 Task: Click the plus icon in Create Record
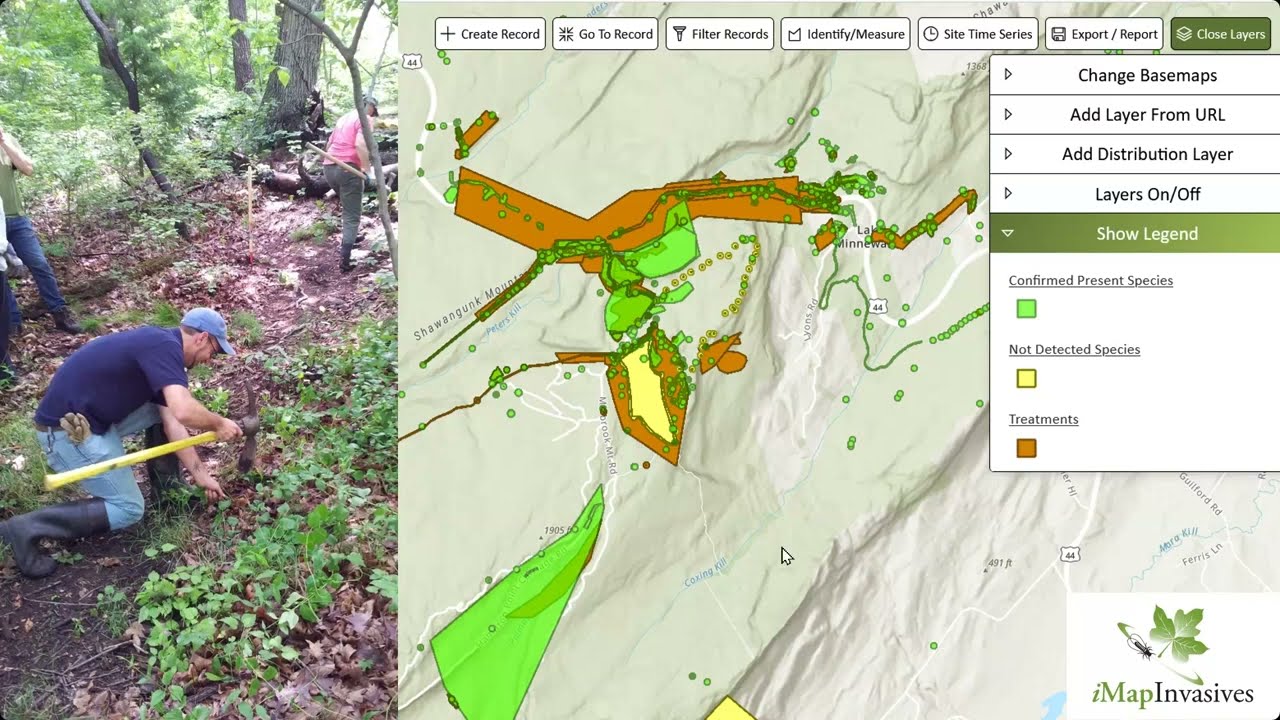[x=448, y=34]
